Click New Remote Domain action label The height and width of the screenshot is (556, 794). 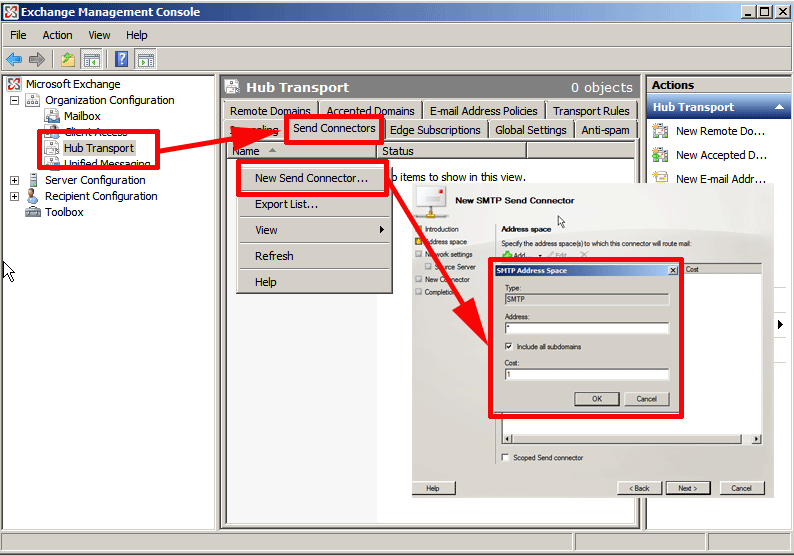pos(720,131)
